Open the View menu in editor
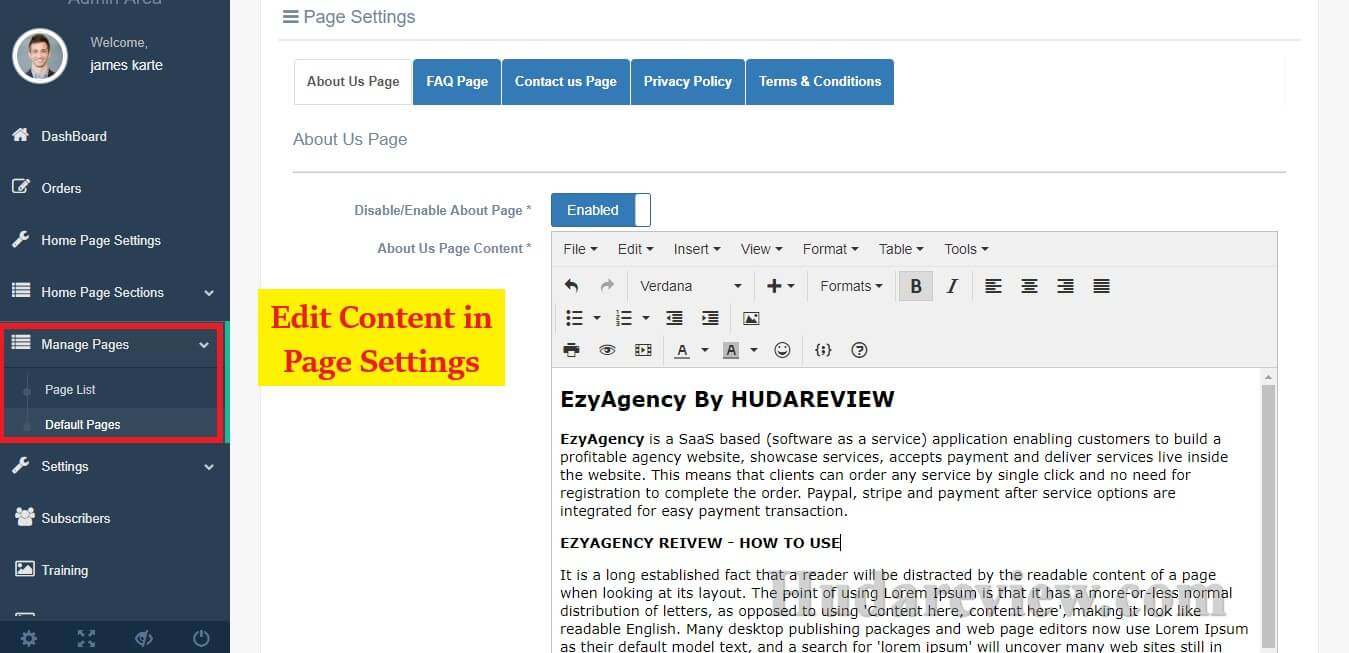Viewport: 1349px width, 653px height. click(761, 249)
